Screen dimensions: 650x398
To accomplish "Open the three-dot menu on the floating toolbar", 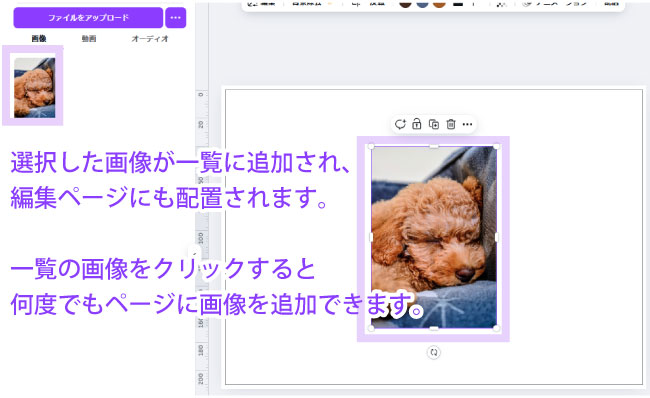I will 467,124.
